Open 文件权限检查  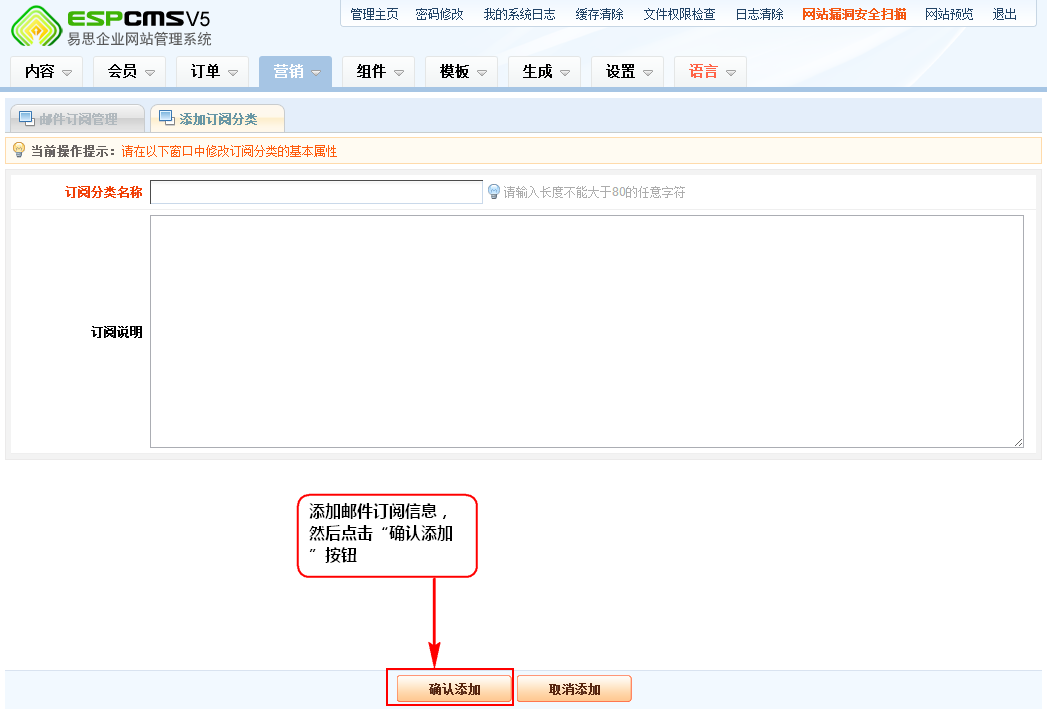679,14
